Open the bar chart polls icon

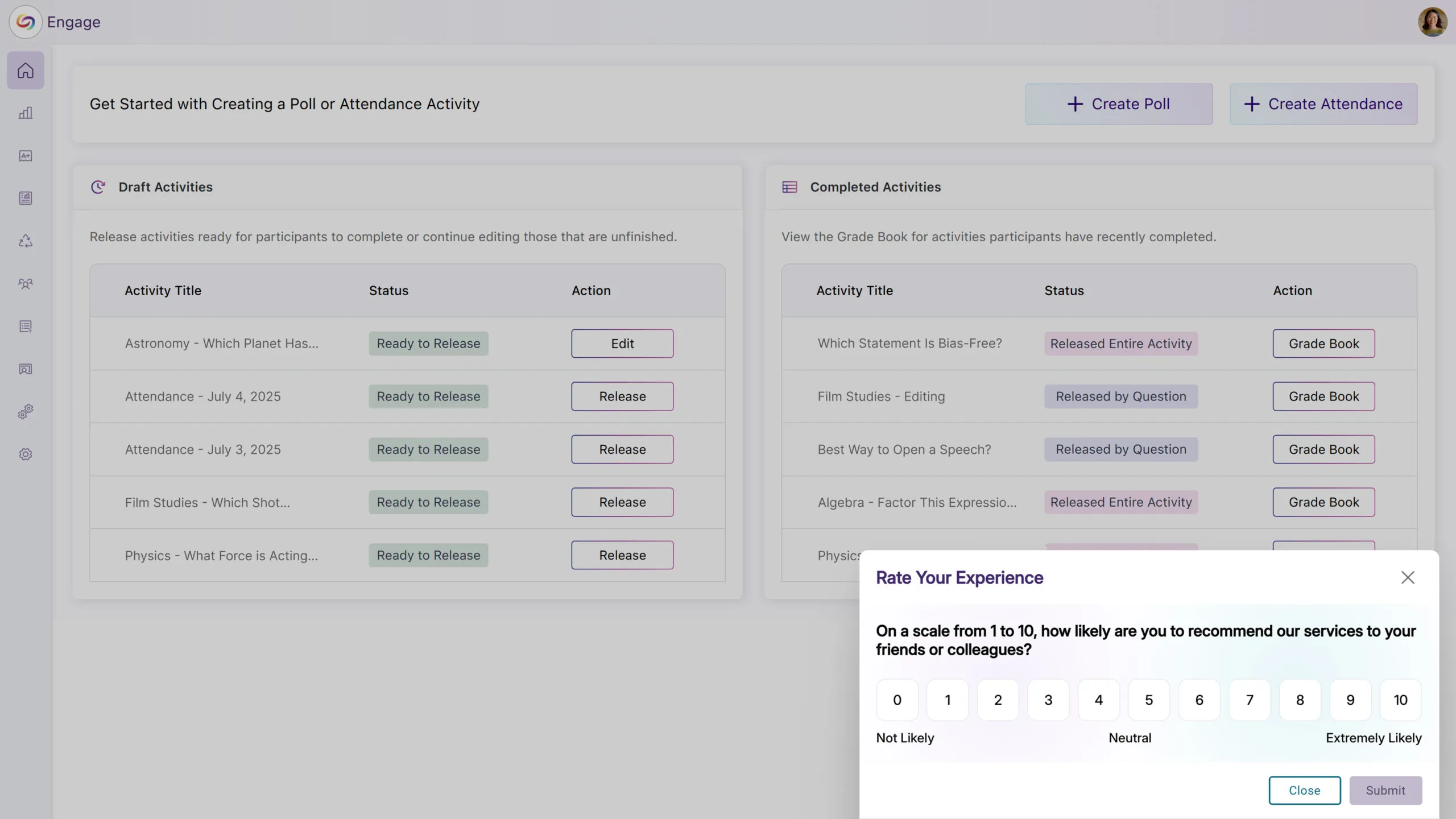[x=25, y=113]
